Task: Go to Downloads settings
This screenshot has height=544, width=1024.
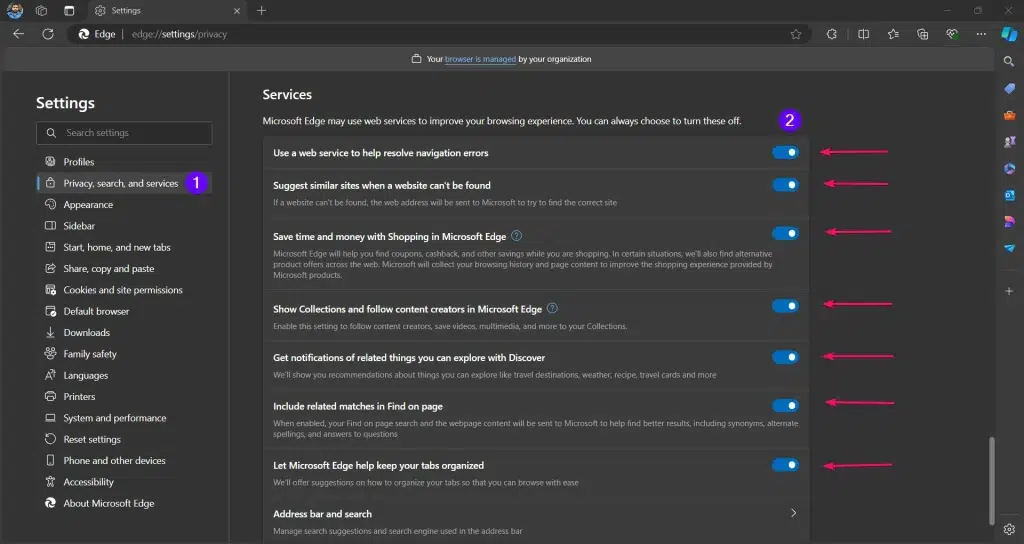Action: (x=124, y=332)
